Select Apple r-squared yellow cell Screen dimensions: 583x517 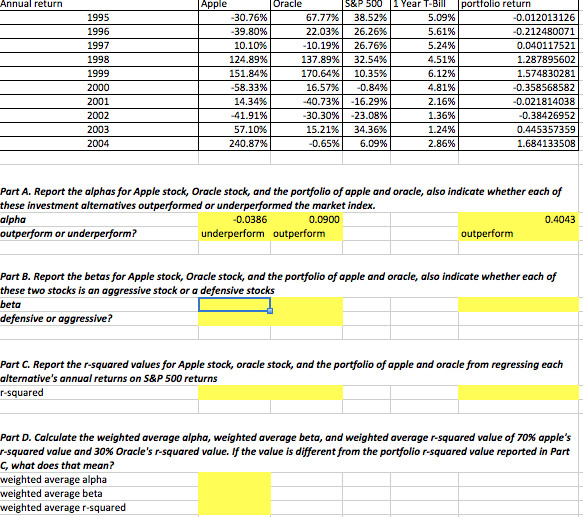[234, 393]
